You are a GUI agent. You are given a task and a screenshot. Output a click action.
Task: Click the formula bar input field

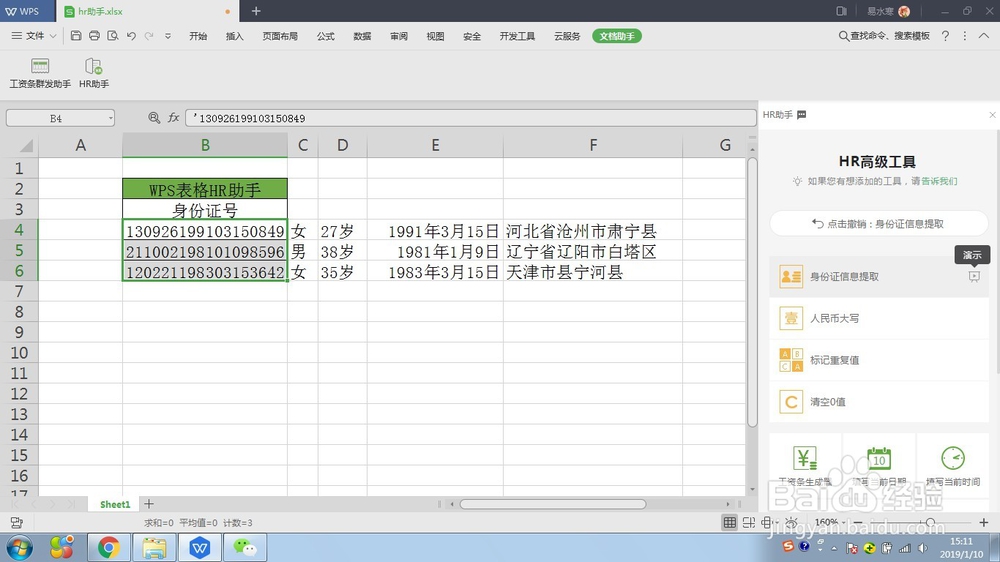point(471,118)
